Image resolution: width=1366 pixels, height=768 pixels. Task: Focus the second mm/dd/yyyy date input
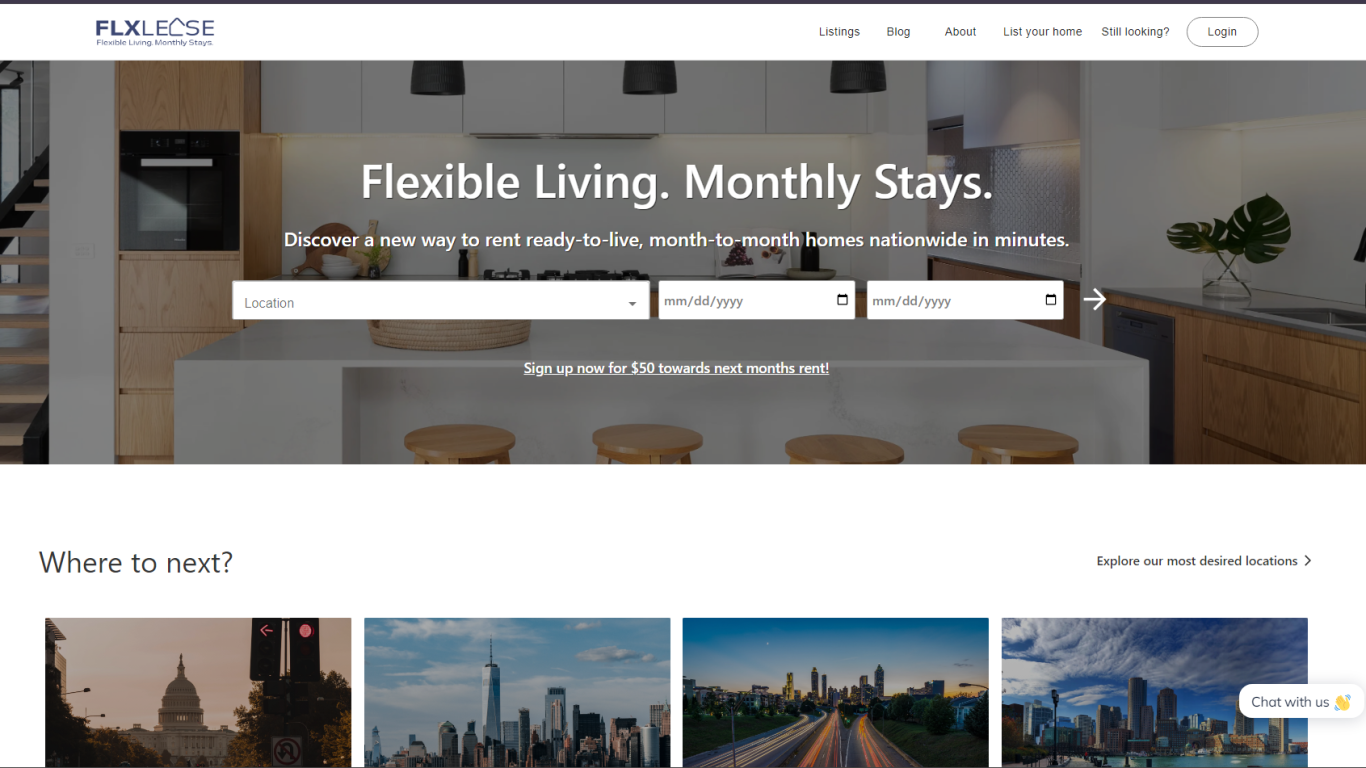[964, 300]
